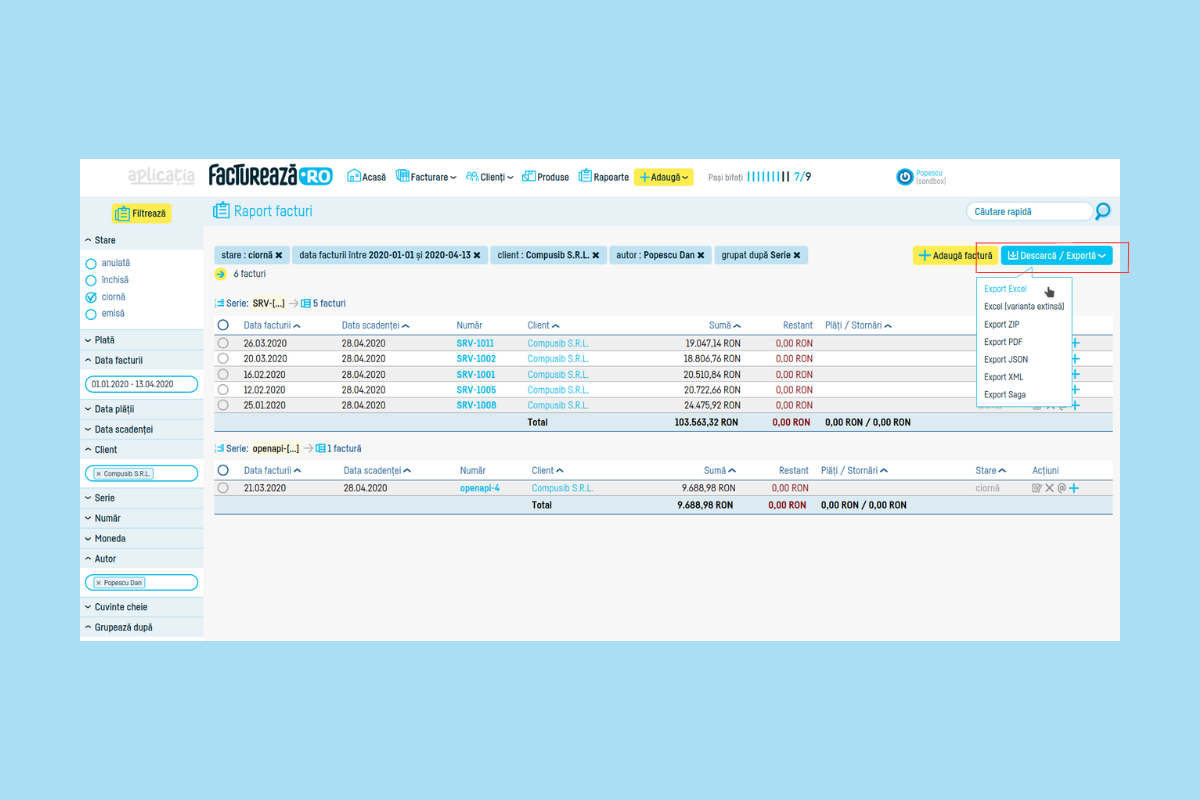This screenshot has height=800, width=1200.
Task: Open the yellow Adaugă dropdown in the navbar
Action: (x=663, y=177)
